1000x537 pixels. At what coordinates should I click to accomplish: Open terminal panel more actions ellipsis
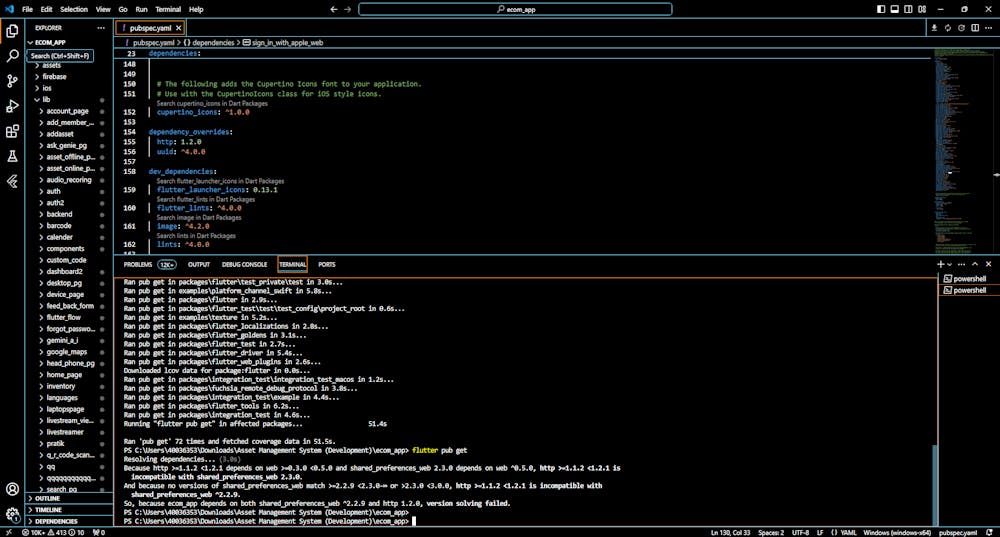coord(961,264)
